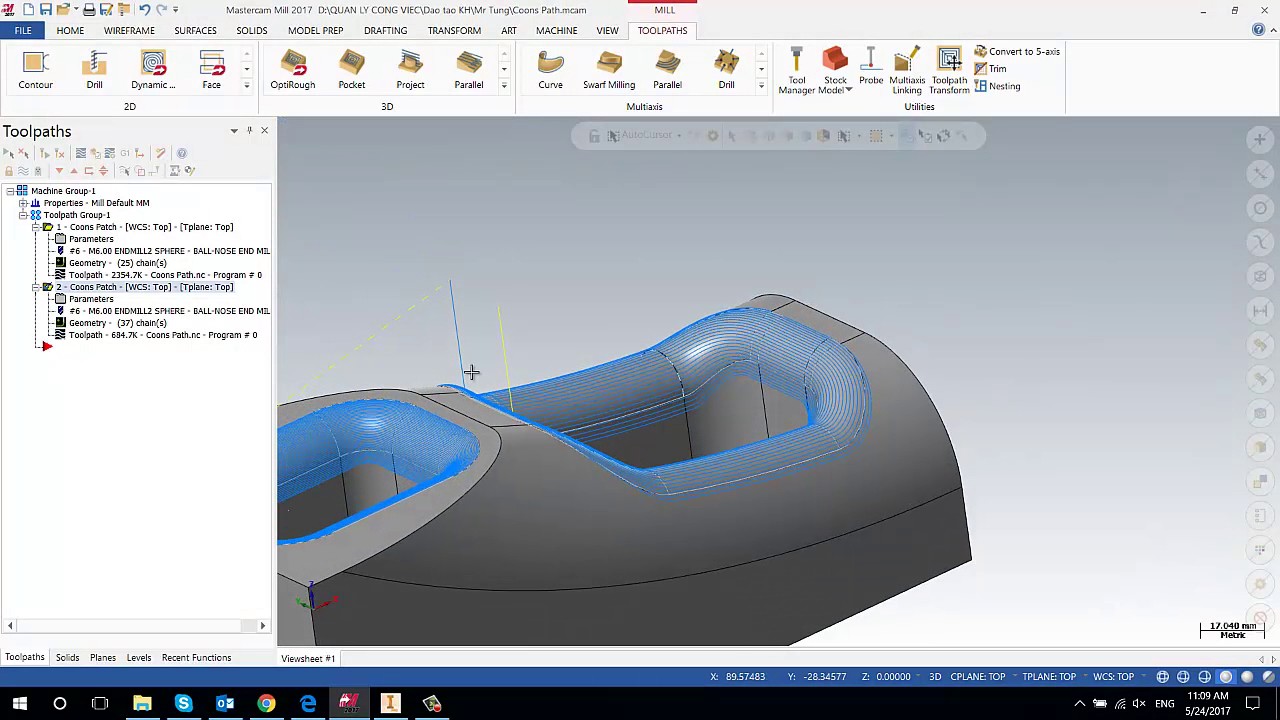
Task: Open the Toolpaths panel options dropdown
Action: [234, 131]
